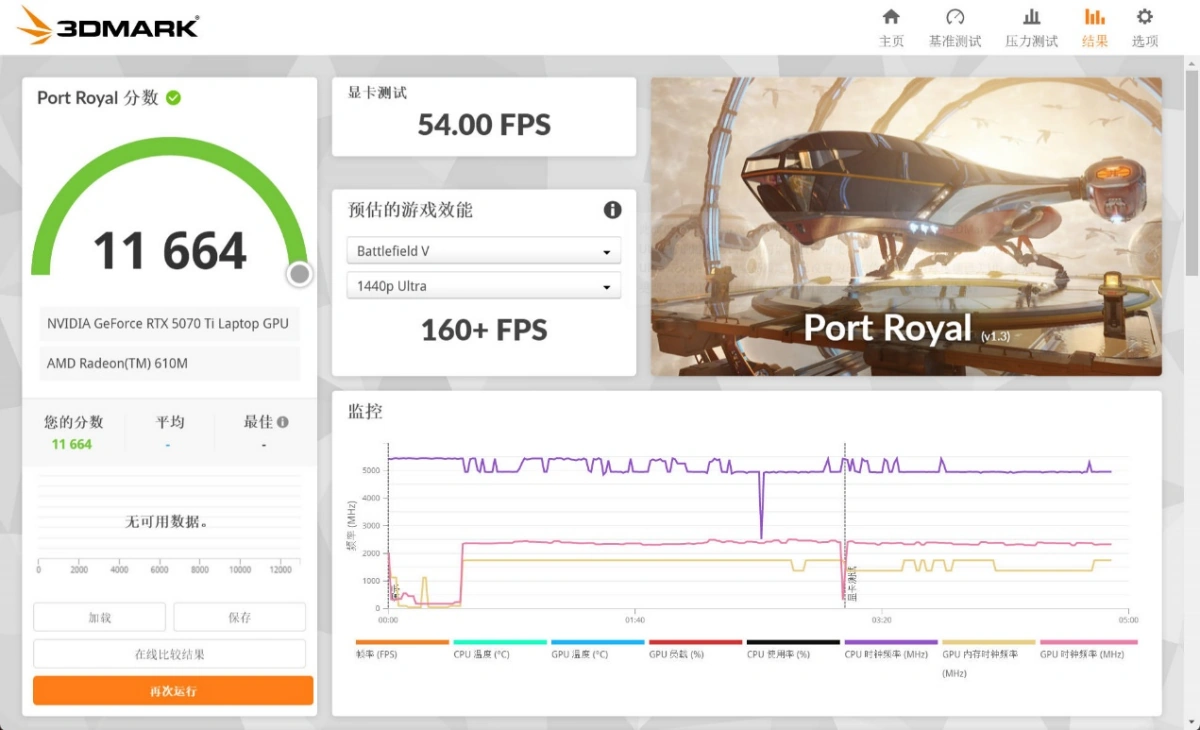Click the 3DMARK logo in header
This screenshot has width=1200, height=730.
(x=108, y=26)
